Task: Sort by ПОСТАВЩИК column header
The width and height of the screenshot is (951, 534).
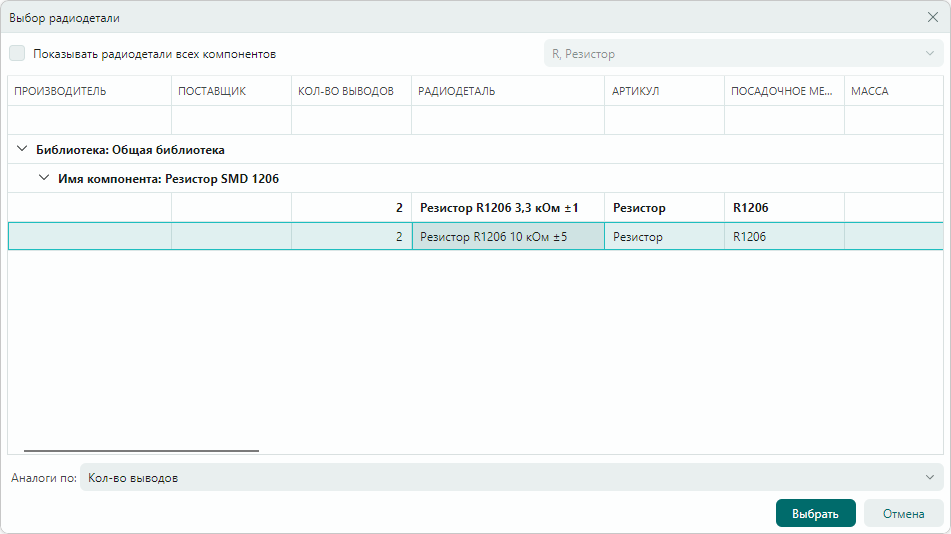Action: pos(231,91)
